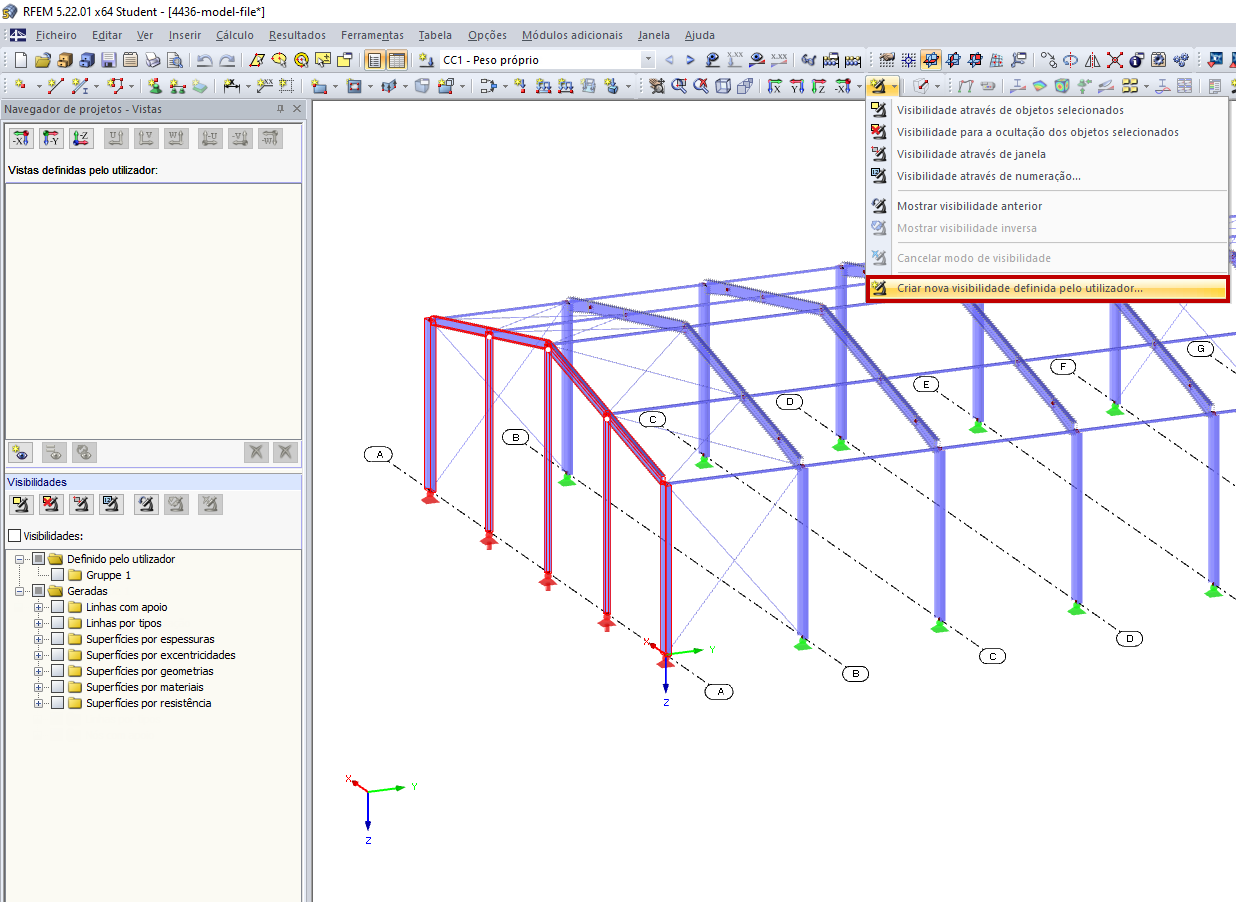Click the -X view button in navigator

[x=21, y=139]
